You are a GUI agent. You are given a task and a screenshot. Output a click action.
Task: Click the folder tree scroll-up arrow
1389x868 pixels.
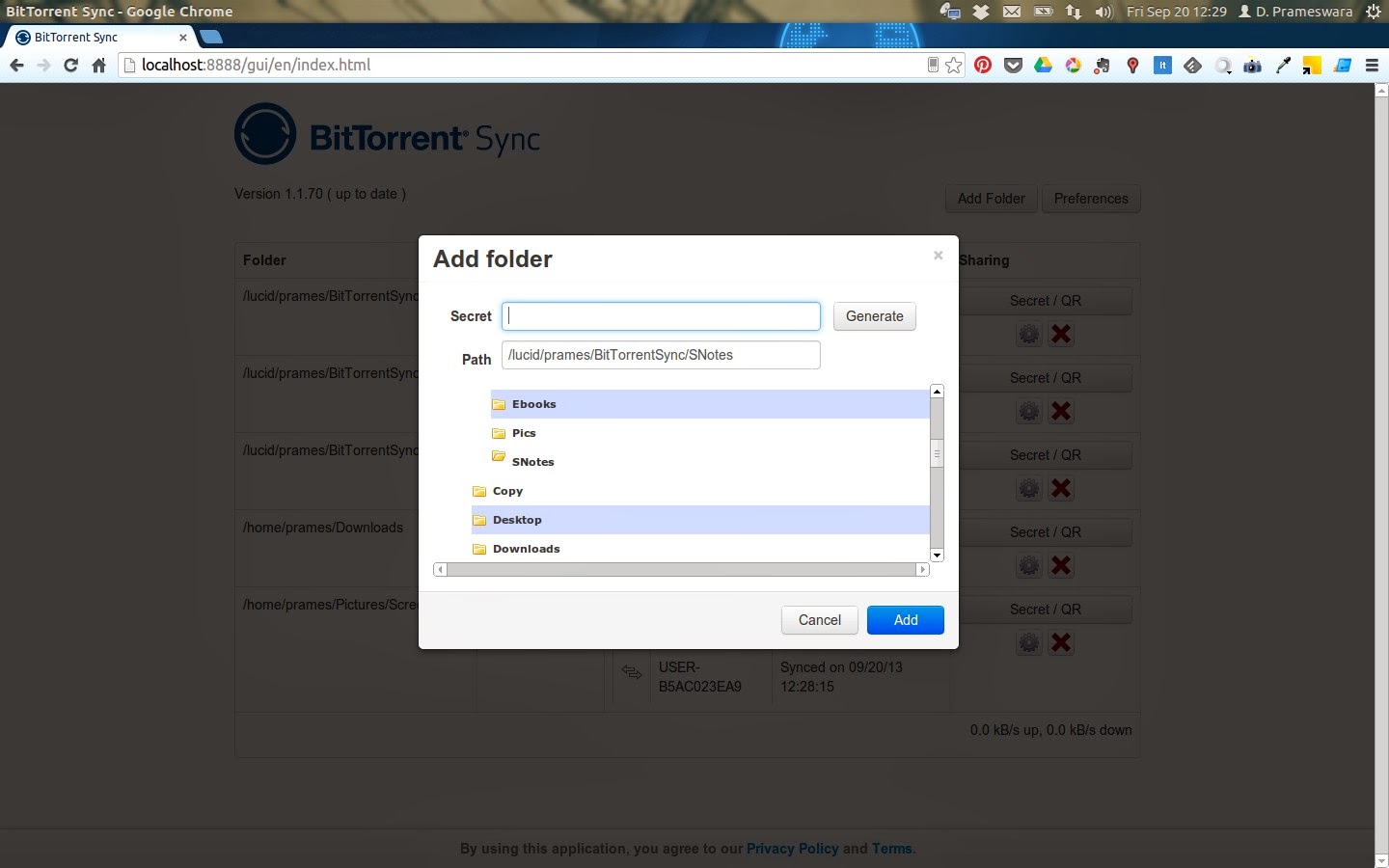click(x=937, y=391)
